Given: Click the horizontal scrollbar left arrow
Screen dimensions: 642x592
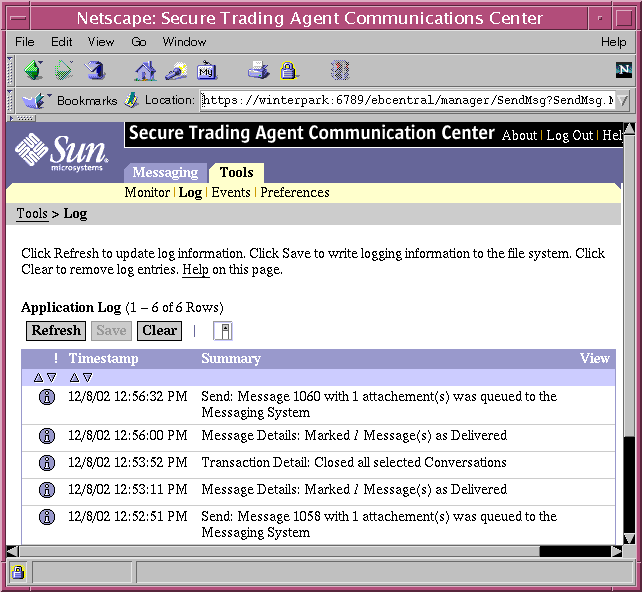Looking at the screenshot, I should (x=12, y=551).
